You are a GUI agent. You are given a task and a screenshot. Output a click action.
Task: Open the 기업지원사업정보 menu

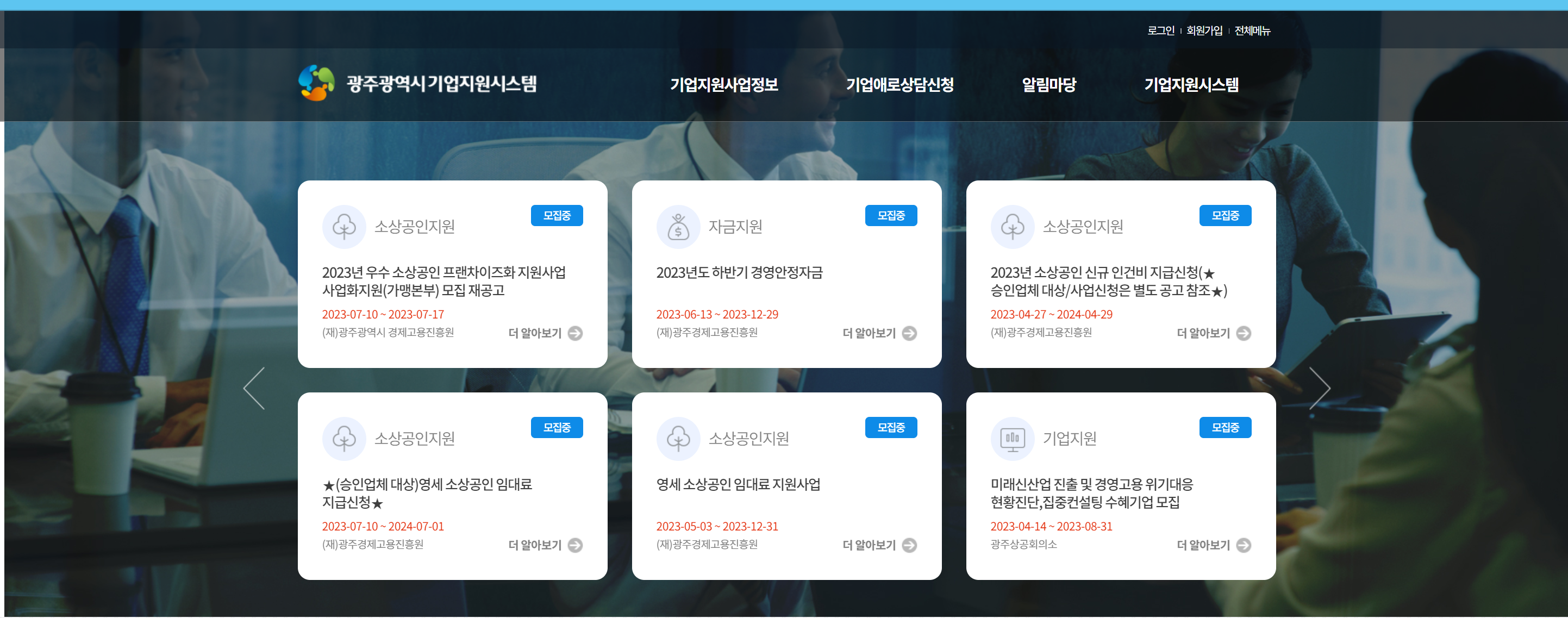(x=724, y=85)
